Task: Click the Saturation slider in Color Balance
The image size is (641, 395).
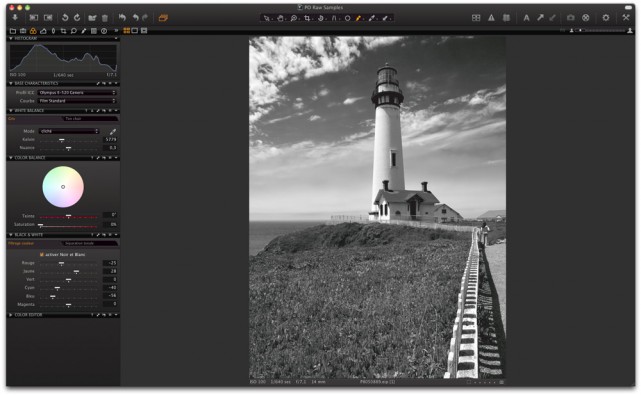Action: click(x=68, y=225)
